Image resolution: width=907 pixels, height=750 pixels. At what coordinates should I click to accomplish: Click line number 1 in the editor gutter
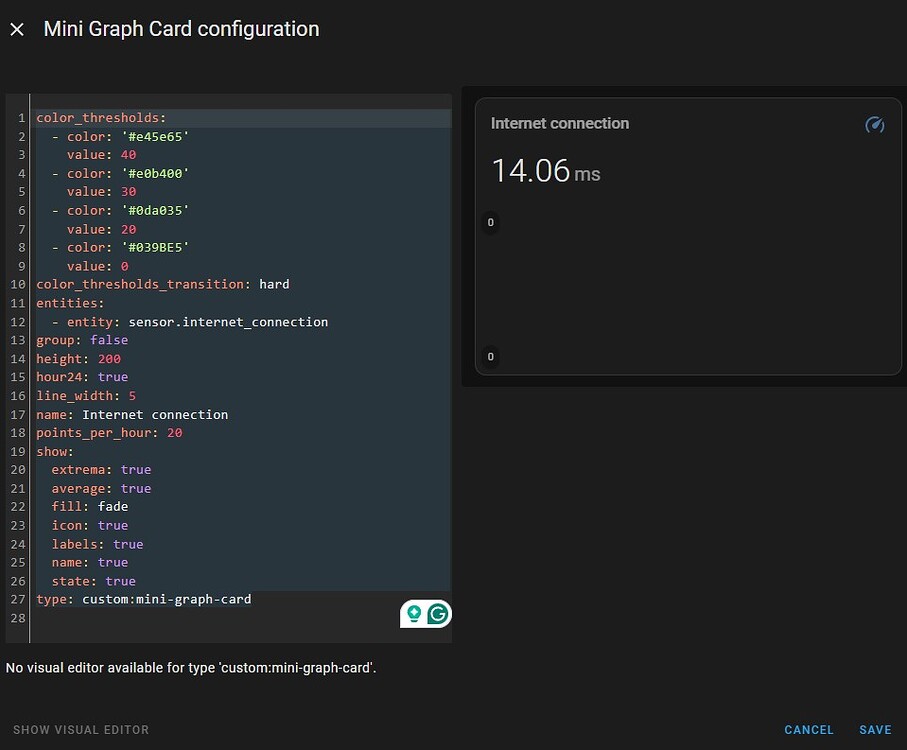[21, 117]
